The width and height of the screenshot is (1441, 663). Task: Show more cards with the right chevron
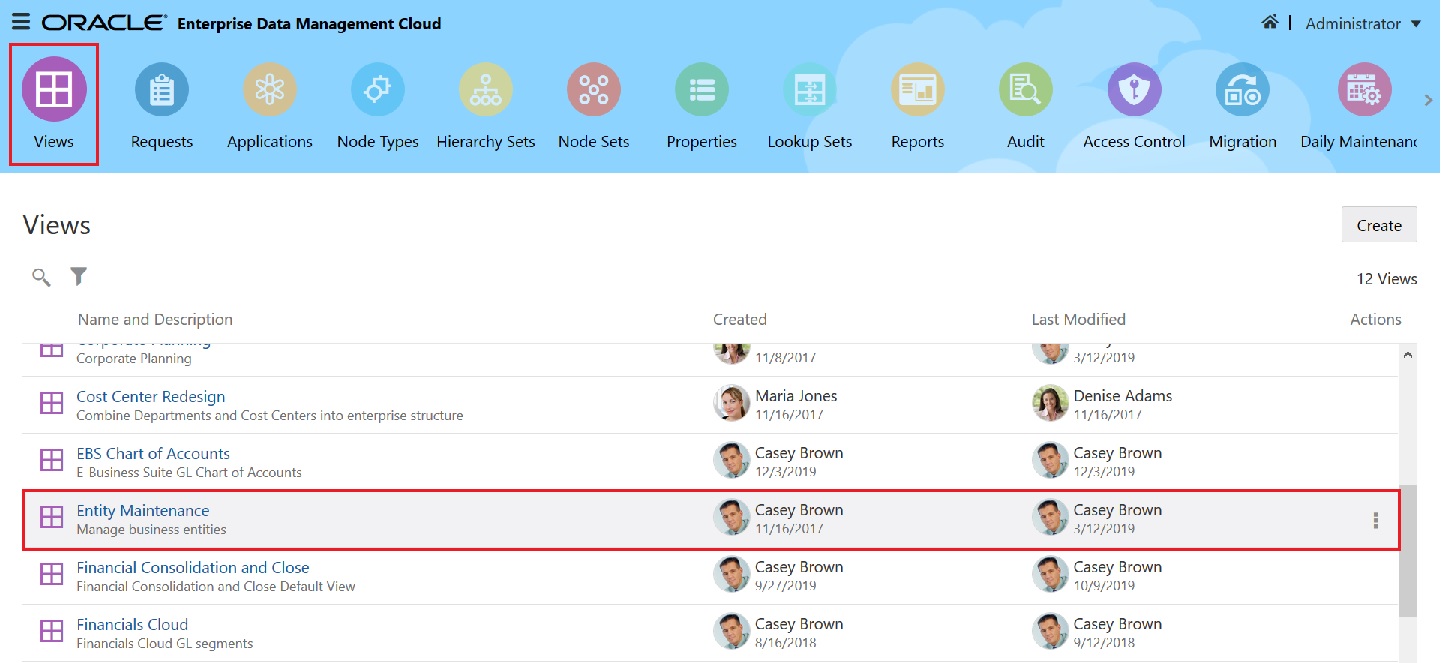coord(1429,100)
